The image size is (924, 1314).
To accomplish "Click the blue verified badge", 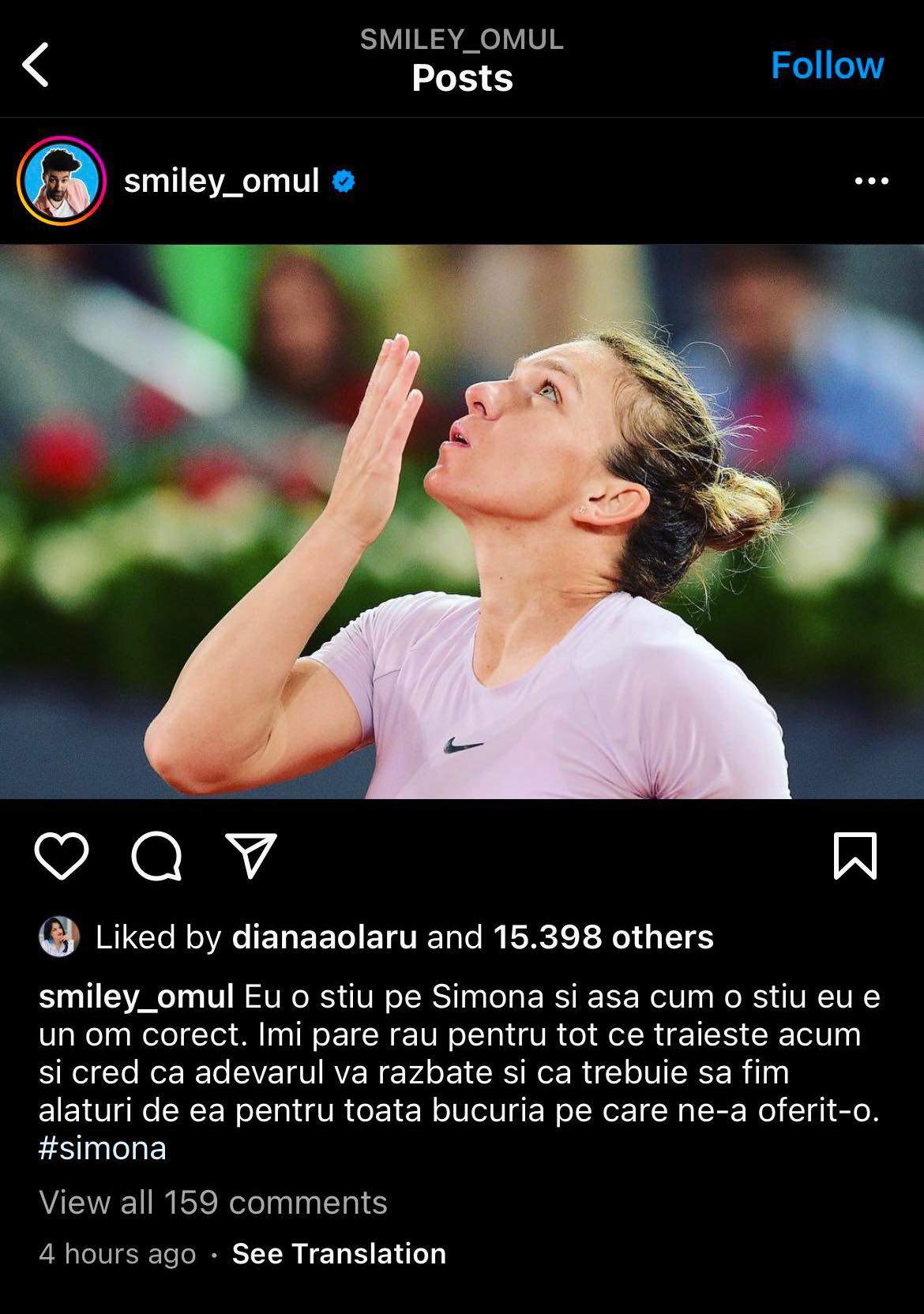I will [x=343, y=182].
